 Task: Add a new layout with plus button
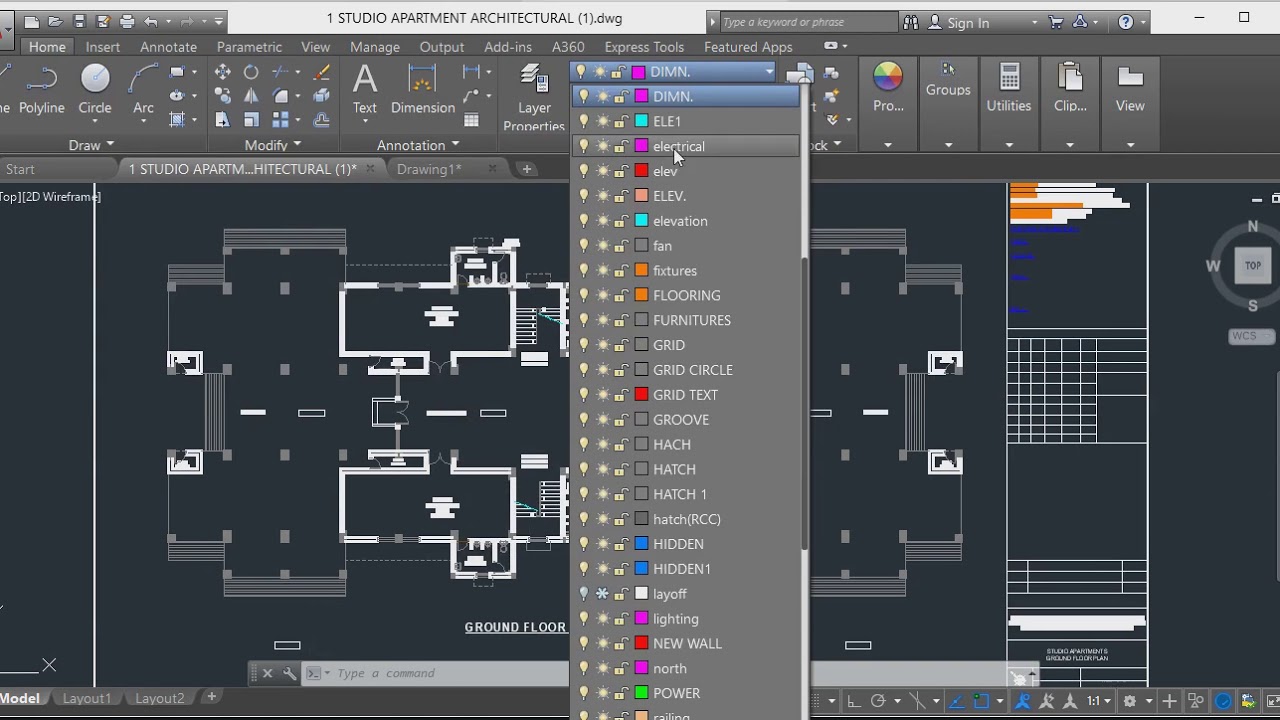211,697
